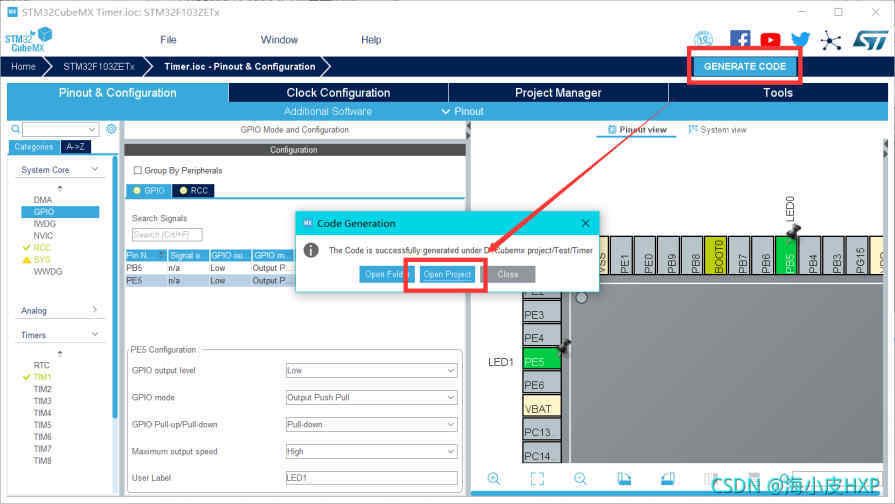Screen dimensions: 895x504
Task: Click the STM32 CubeMX logo
Action: click(x=29, y=40)
